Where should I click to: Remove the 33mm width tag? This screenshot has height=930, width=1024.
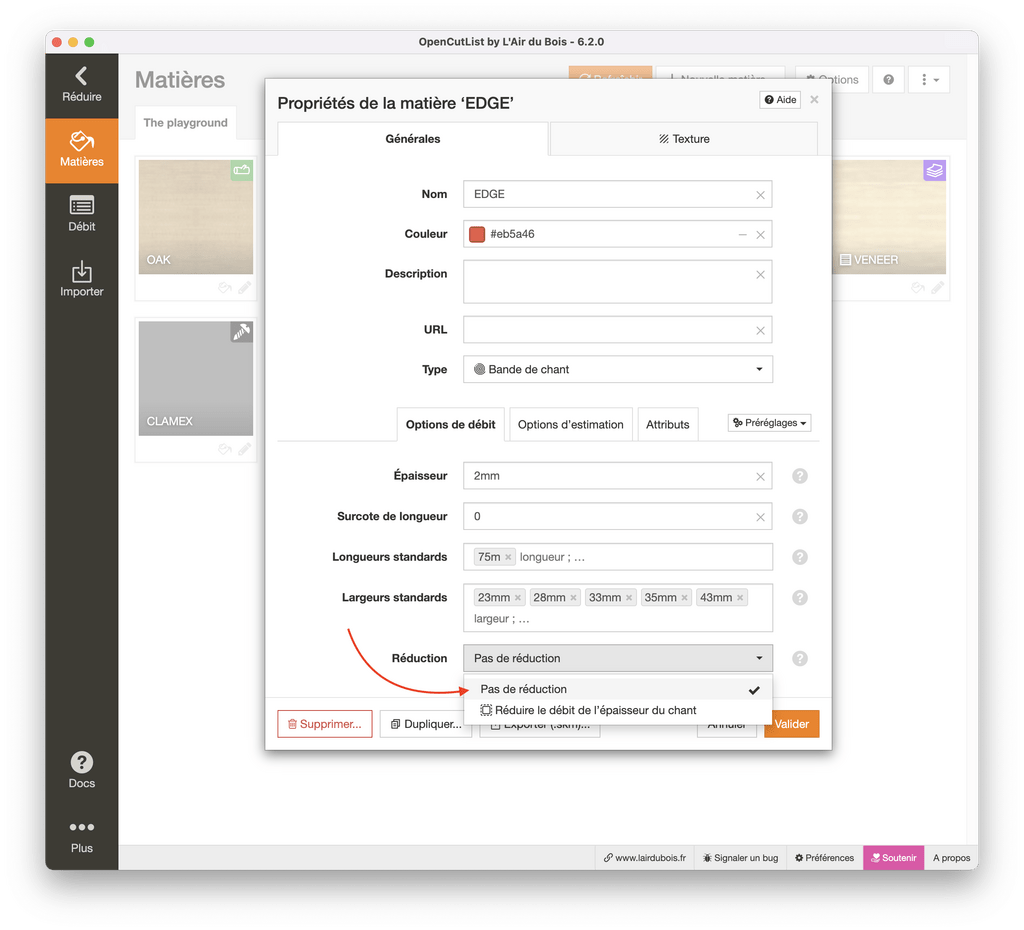coord(629,598)
